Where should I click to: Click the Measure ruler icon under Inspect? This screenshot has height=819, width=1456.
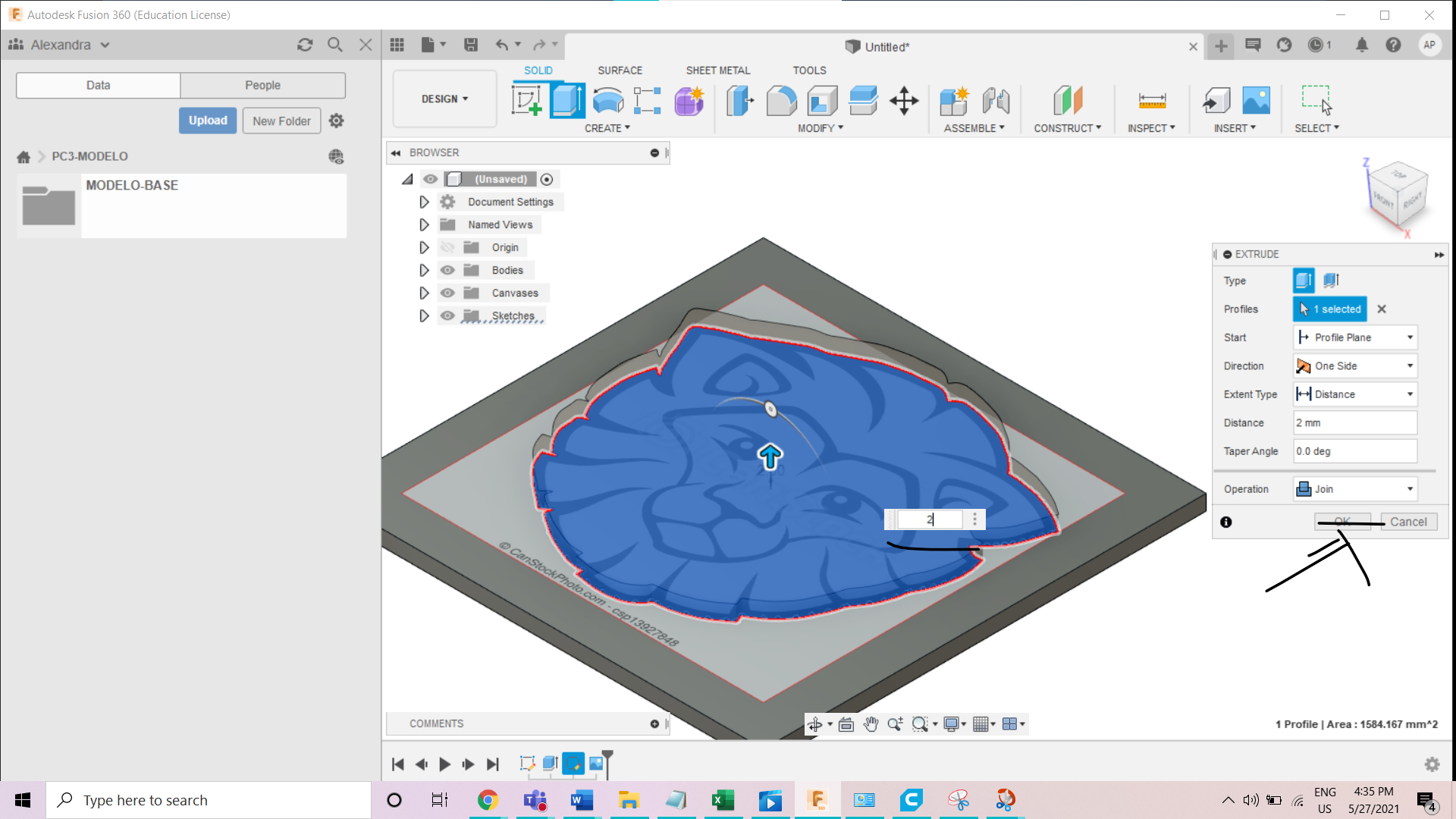tap(1152, 100)
